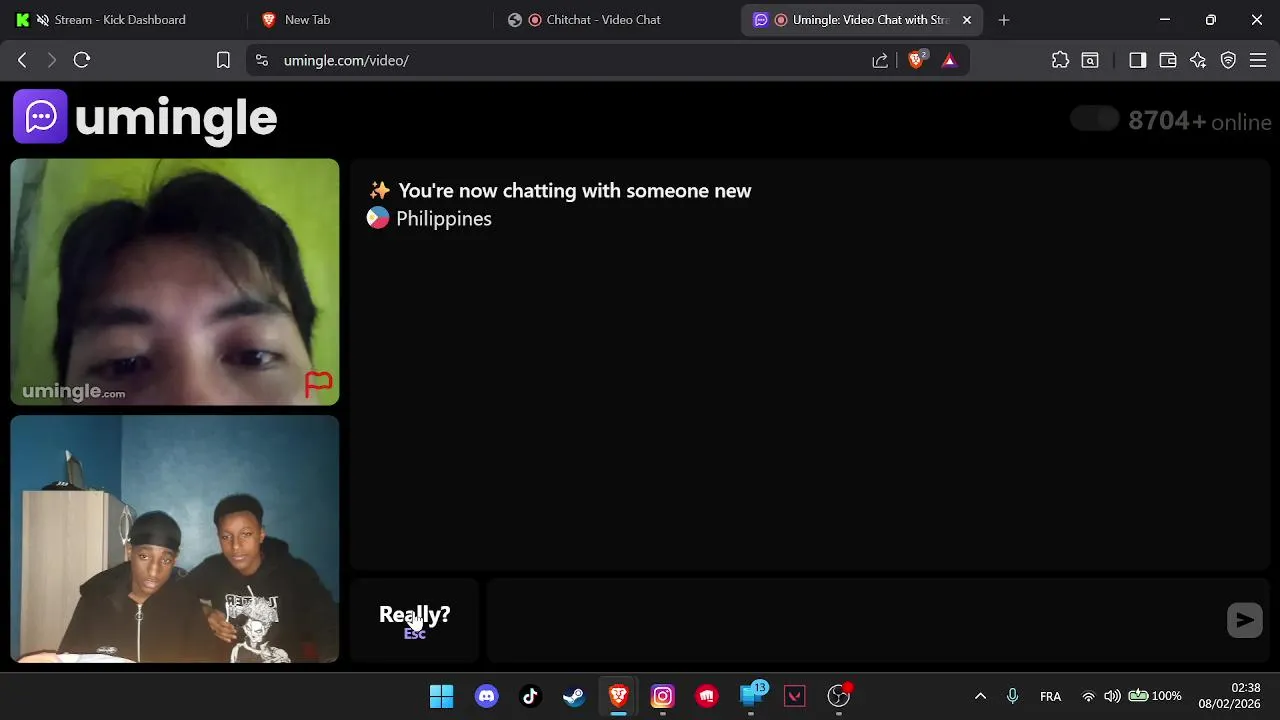Screen dimensions: 1280x720
Task: Focus the chat message input field
Action: click(x=855, y=620)
